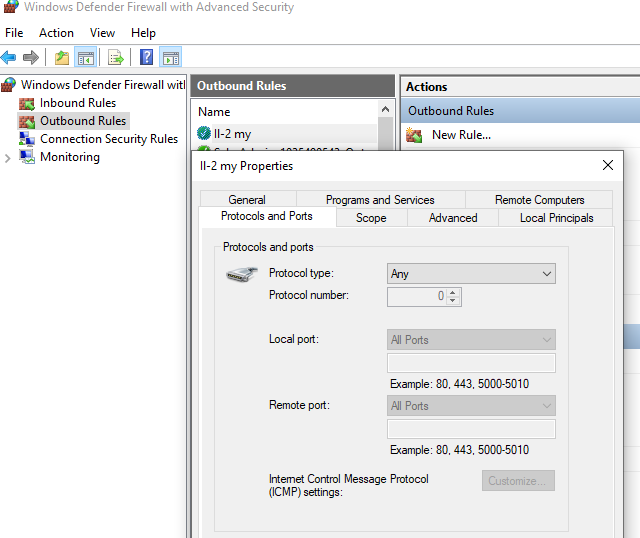Open the Remote port All Ports dropdown

[471, 406]
